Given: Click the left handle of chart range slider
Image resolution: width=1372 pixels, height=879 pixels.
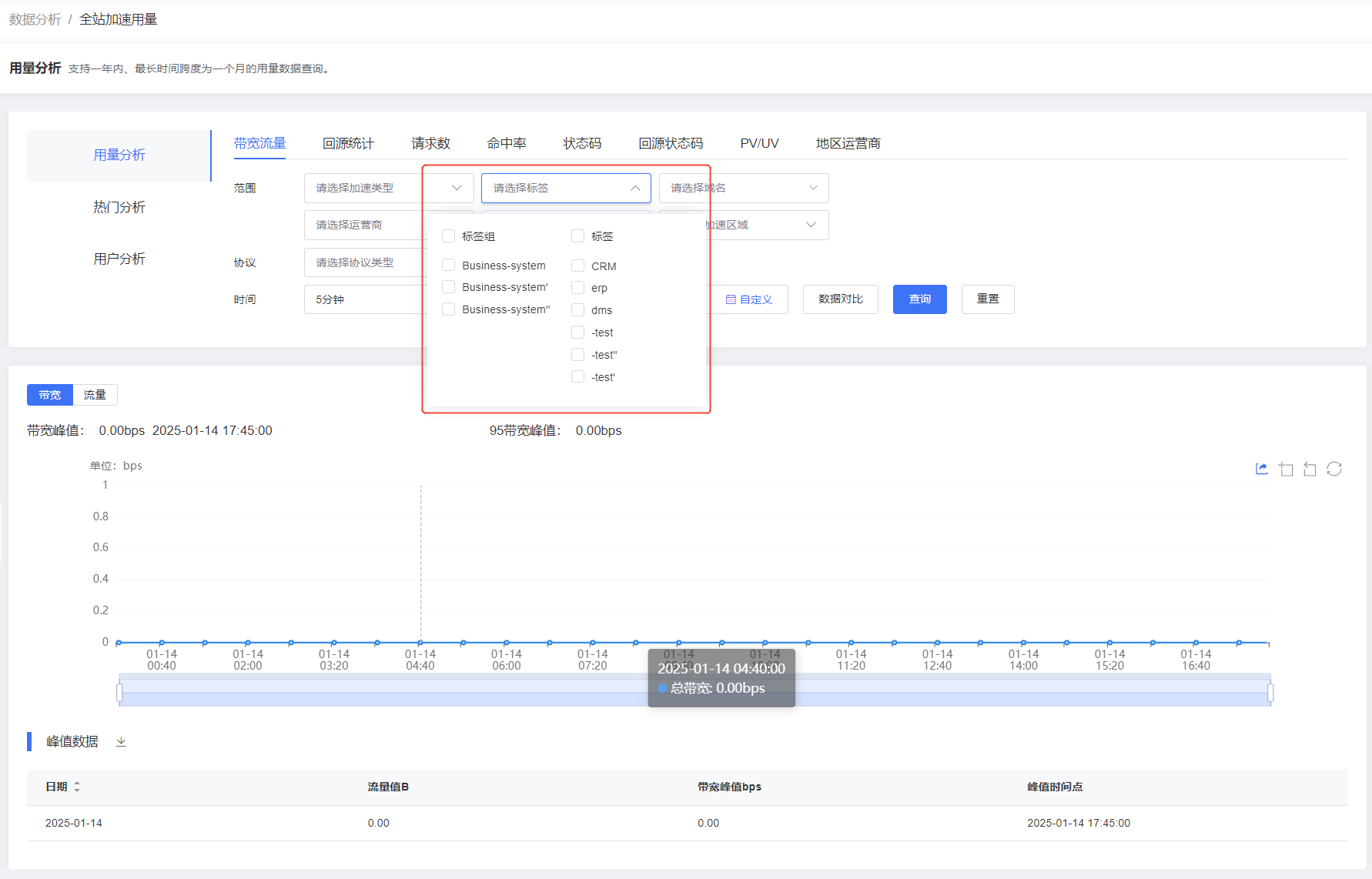Looking at the screenshot, I should click(x=119, y=693).
